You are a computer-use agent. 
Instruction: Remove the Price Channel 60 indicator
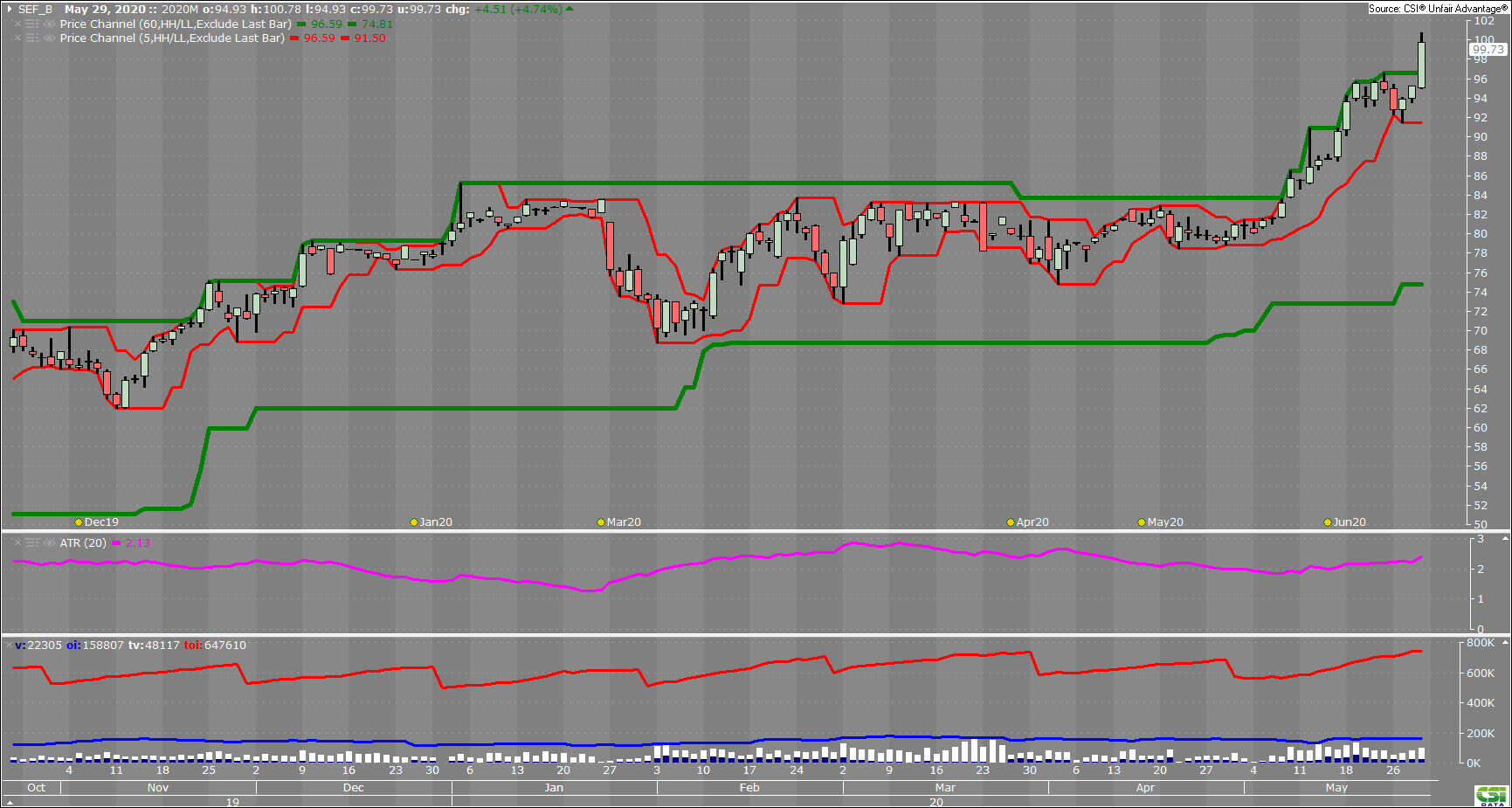click(x=17, y=24)
